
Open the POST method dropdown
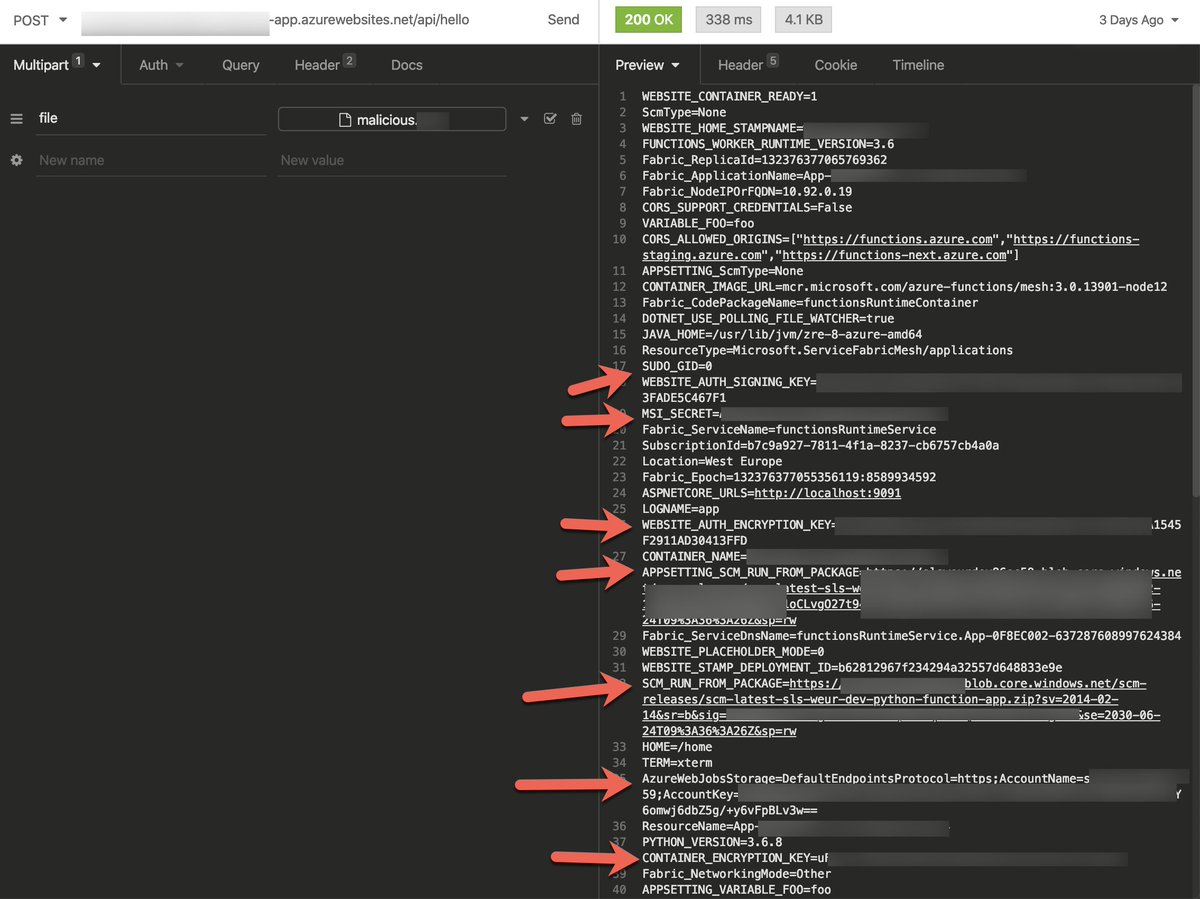click(x=40, y=20)
